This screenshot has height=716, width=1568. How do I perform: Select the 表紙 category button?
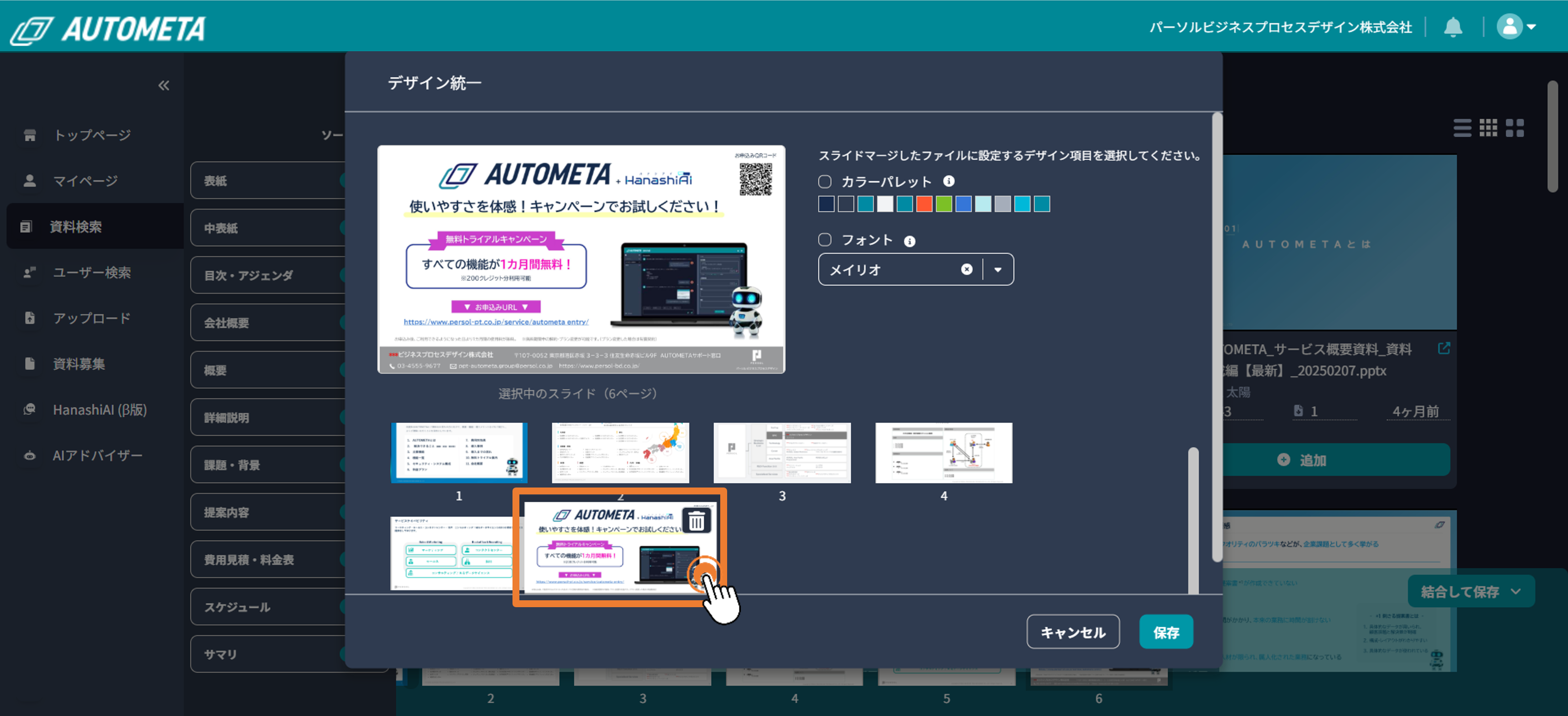pyautogui.click(x=268, y=180)
